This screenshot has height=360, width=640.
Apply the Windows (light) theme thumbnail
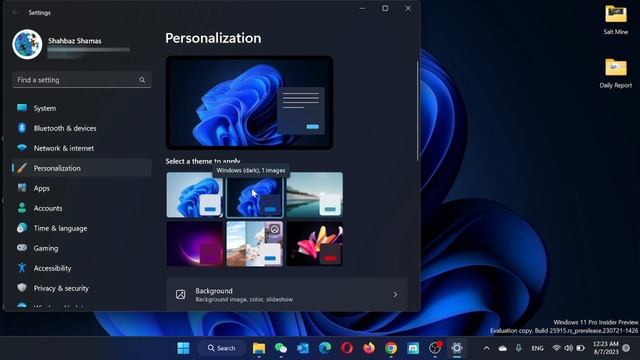pyautogui.click(x=195, y=195)
